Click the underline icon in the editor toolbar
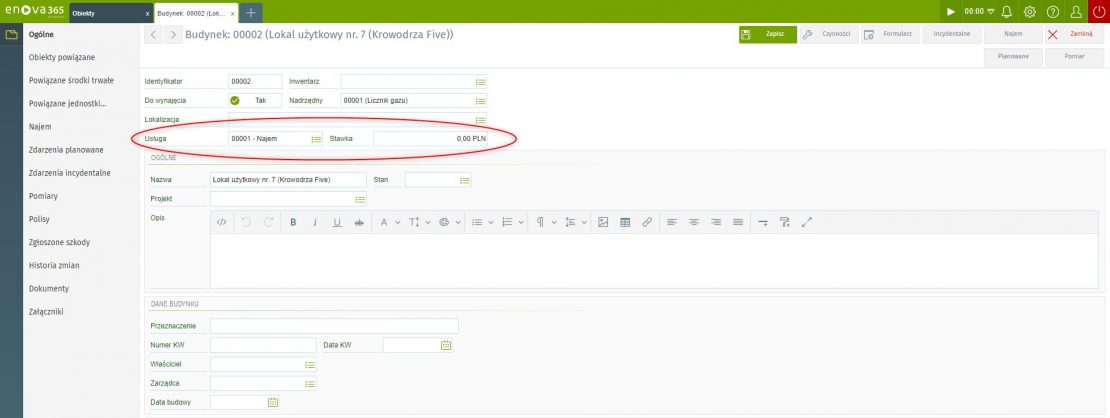Image resolution: width=1110 pixels, height=418 pixels. click(x=336, y=222)
